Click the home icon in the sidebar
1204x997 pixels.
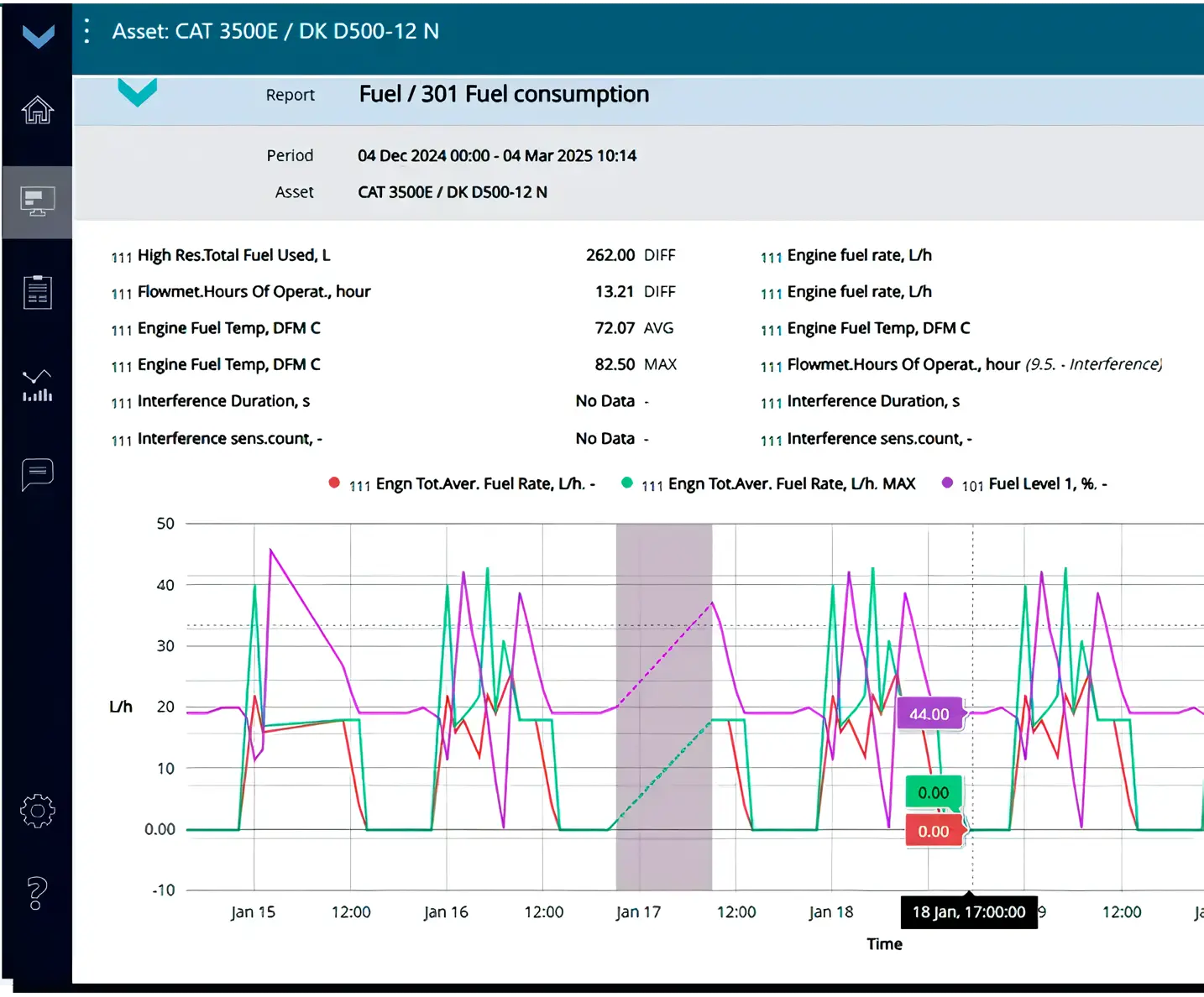38,110
